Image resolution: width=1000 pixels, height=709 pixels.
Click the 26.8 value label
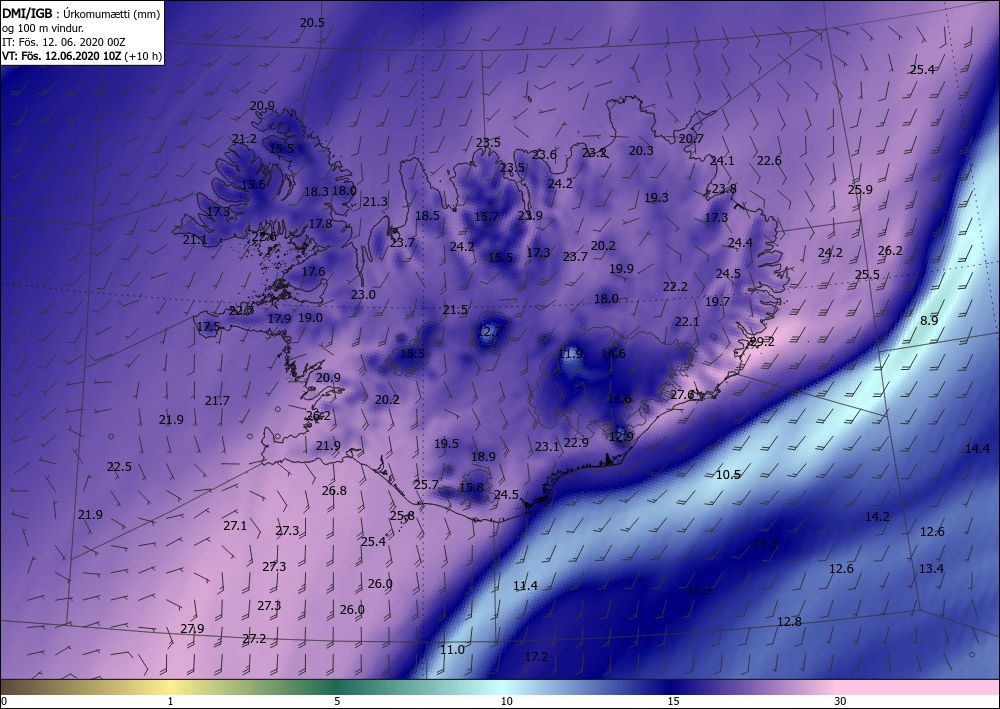pos(334,490)
